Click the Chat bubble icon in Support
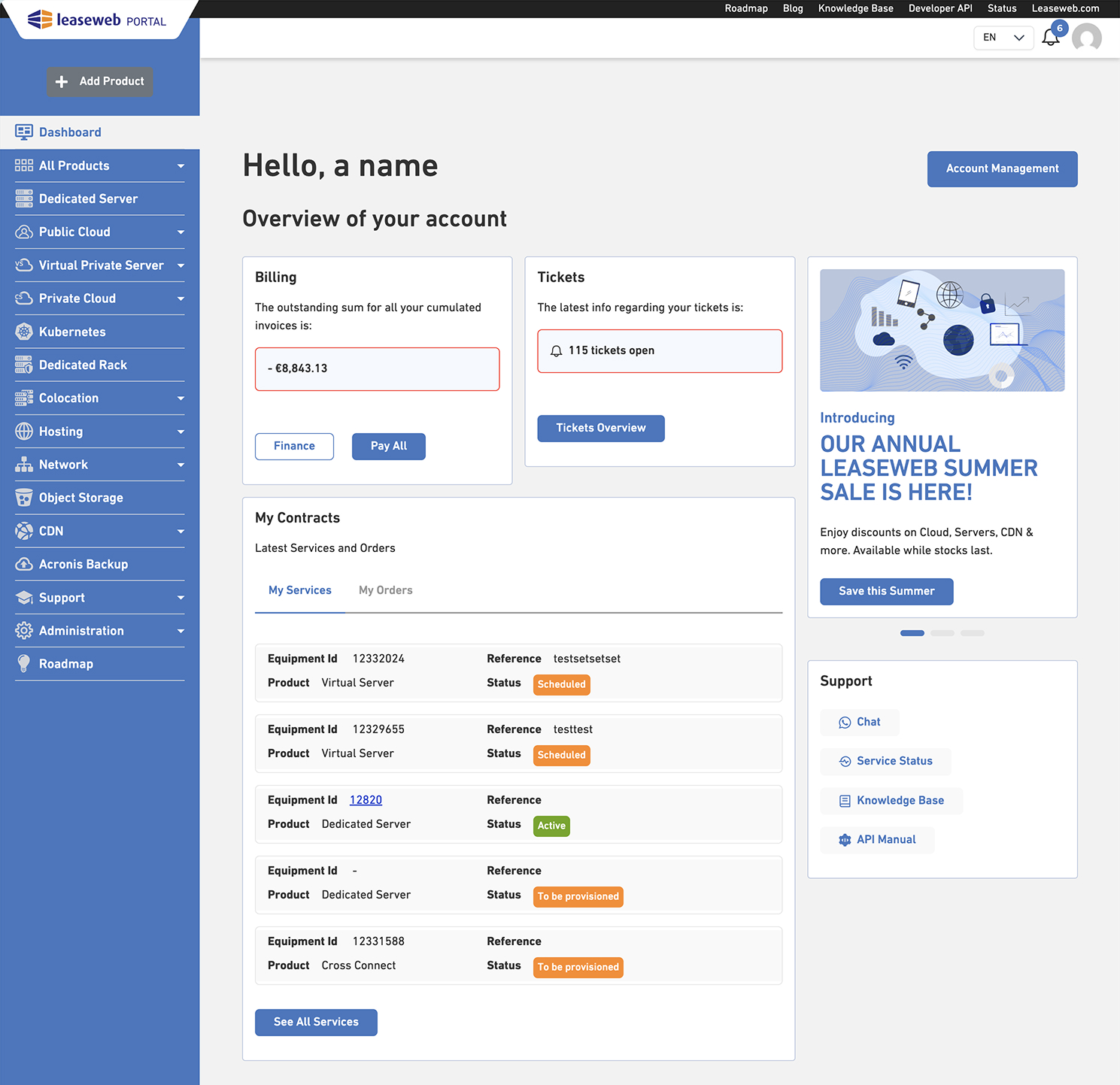1120x1085 pixels. tap(845, 723)
